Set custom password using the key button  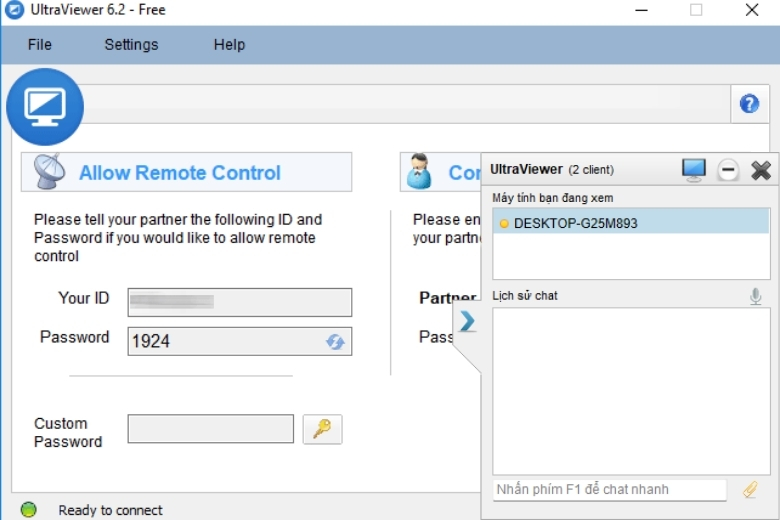(322, 428)
